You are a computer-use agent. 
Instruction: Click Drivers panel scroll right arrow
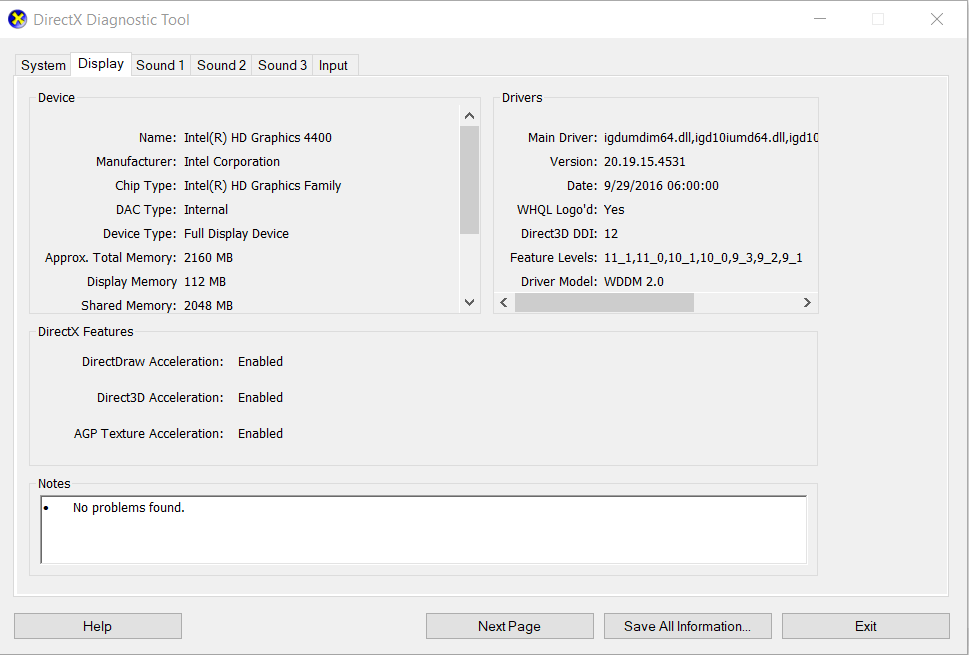point(807,302)
